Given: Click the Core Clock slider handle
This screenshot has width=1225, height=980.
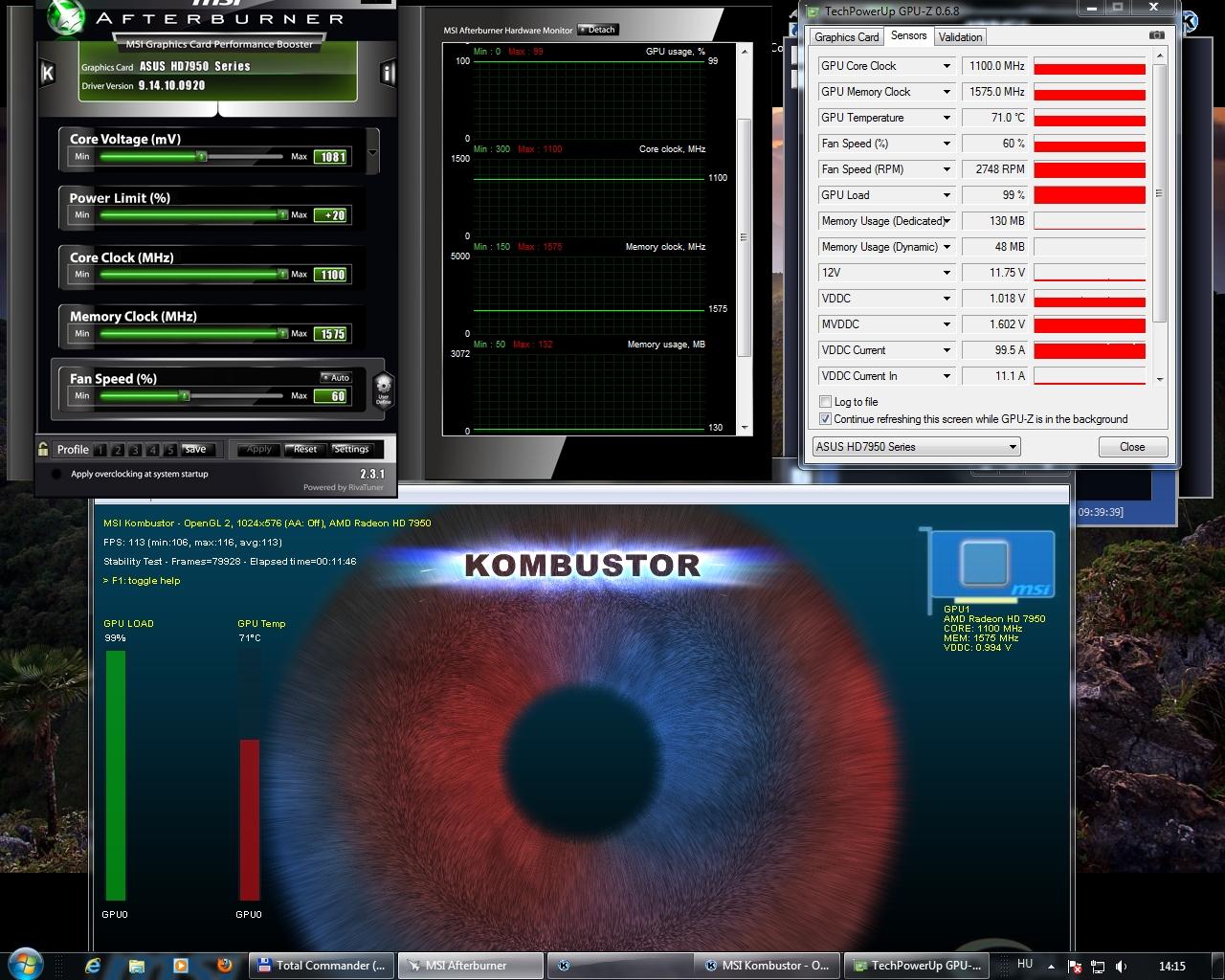Looking at the screenshot, I should (282, 274).
